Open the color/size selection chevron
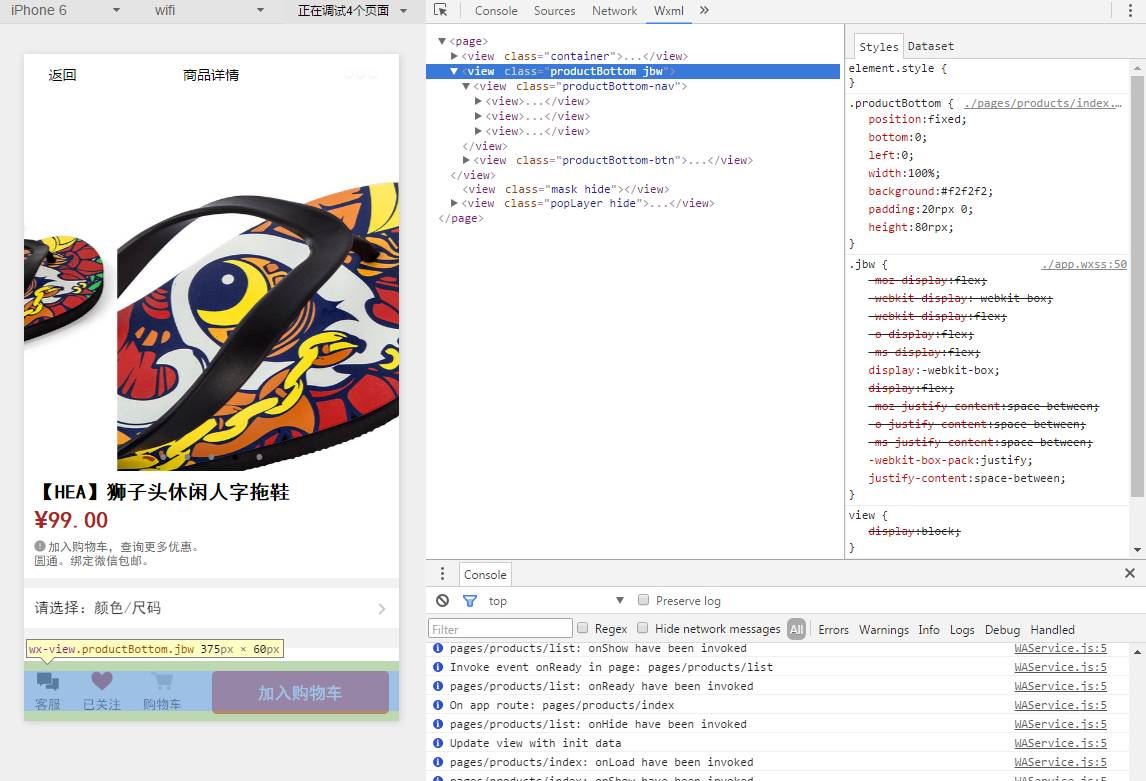The image size is (1146, 781). click(382, 609)
